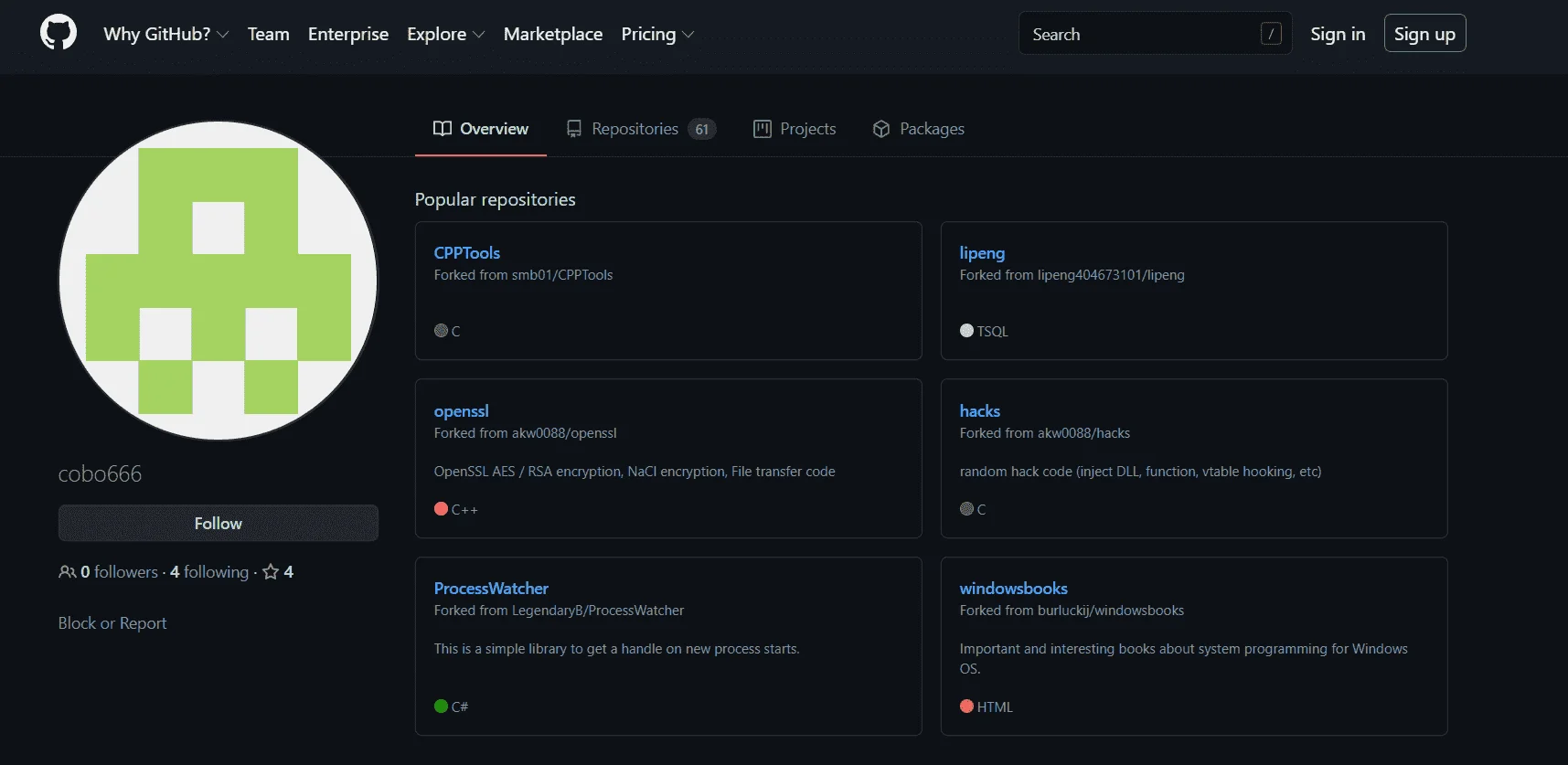Open the Team page
Screen dimensions: 1568x765
point(269,34)
